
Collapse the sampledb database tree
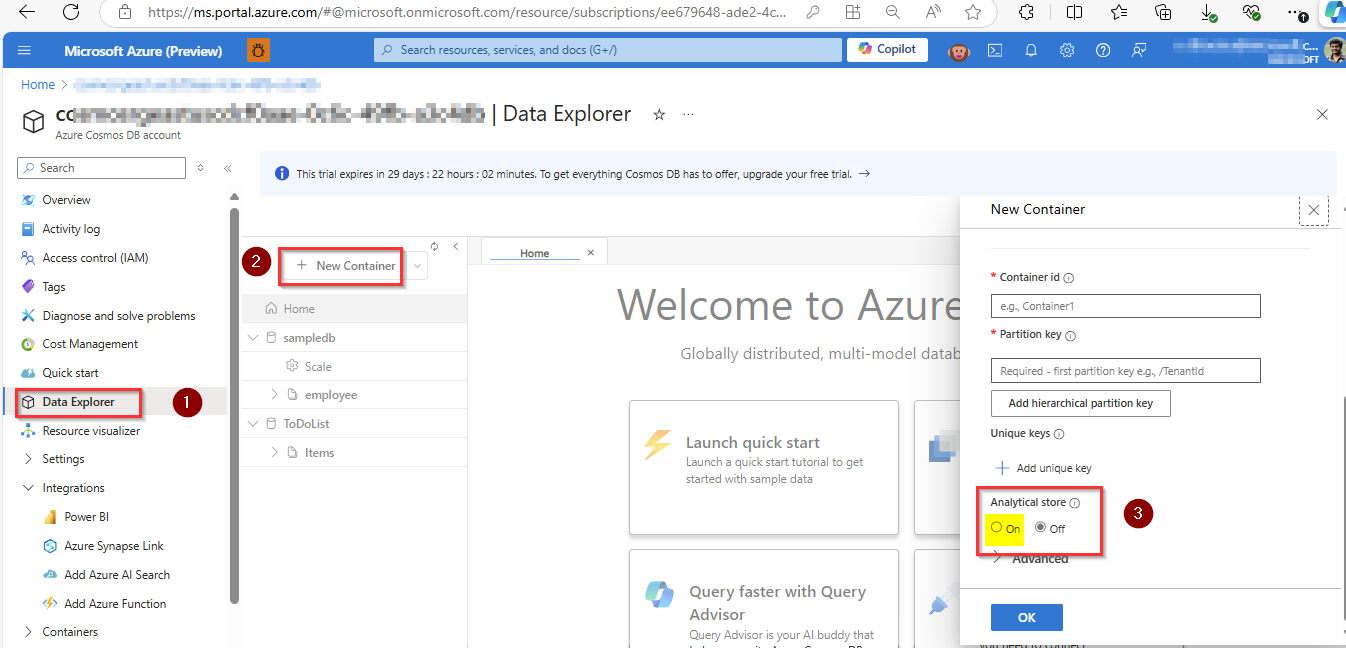coord(253,337)
